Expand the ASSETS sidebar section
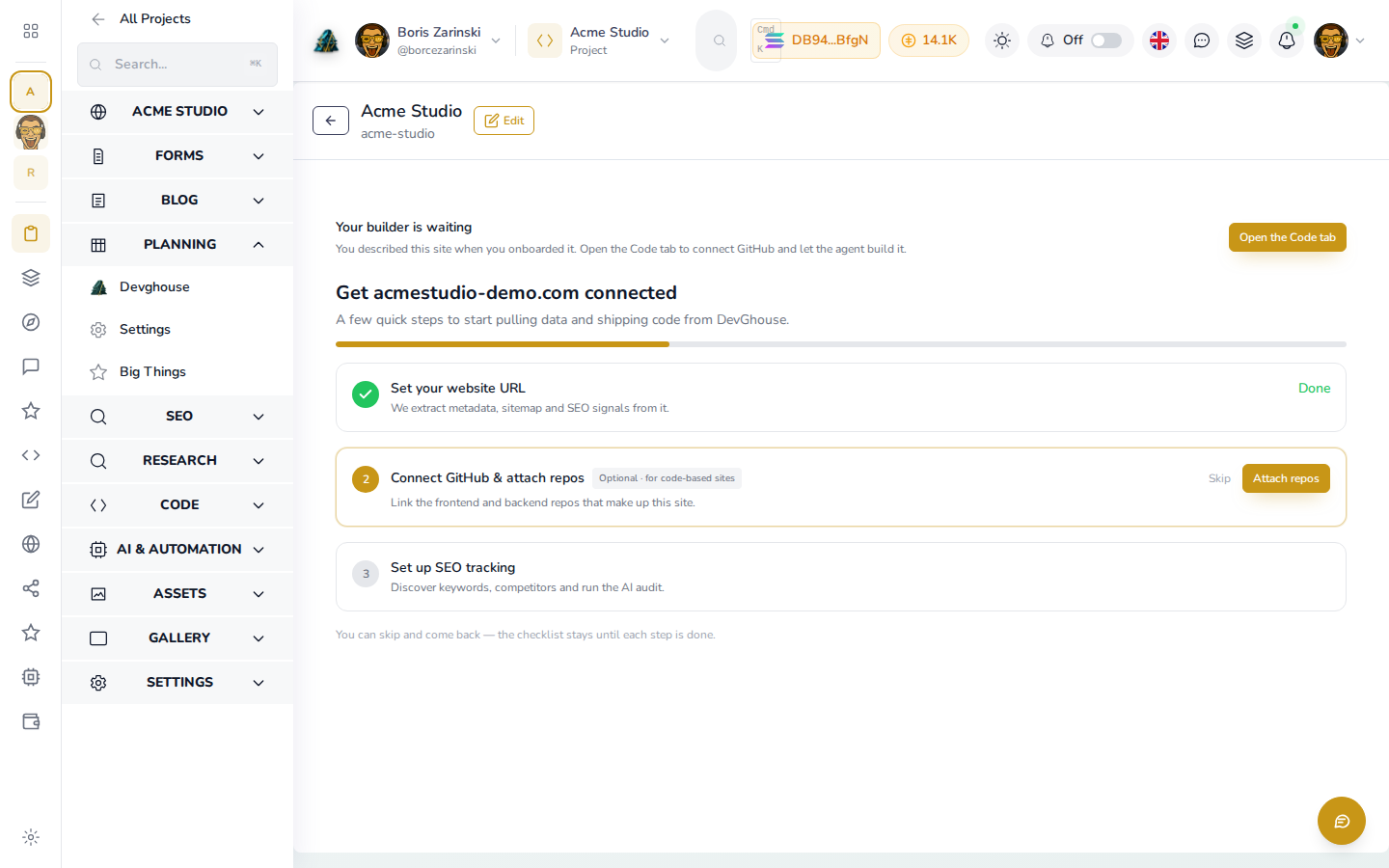This screenshot has width=1389, height=868. click(177, 594)
